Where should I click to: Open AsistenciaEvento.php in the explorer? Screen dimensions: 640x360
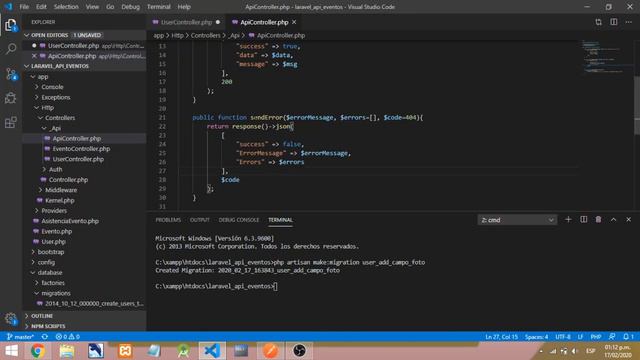click(x=70, y=221)
